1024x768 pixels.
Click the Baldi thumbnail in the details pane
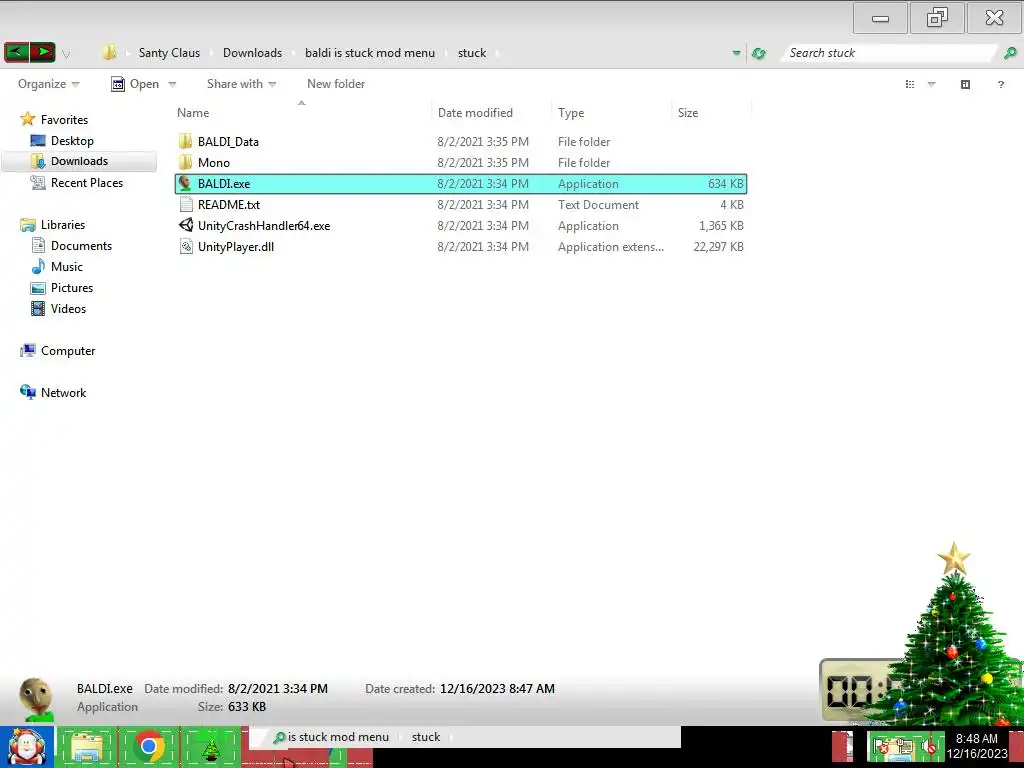pos(37,699)
